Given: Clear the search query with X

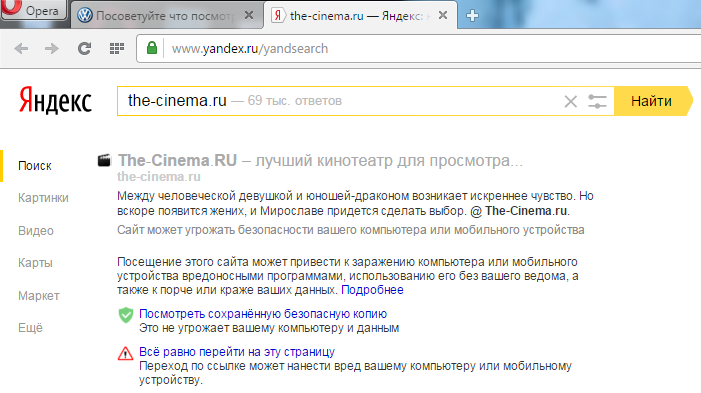Looking at the screenshot, I should coord(570,101).
